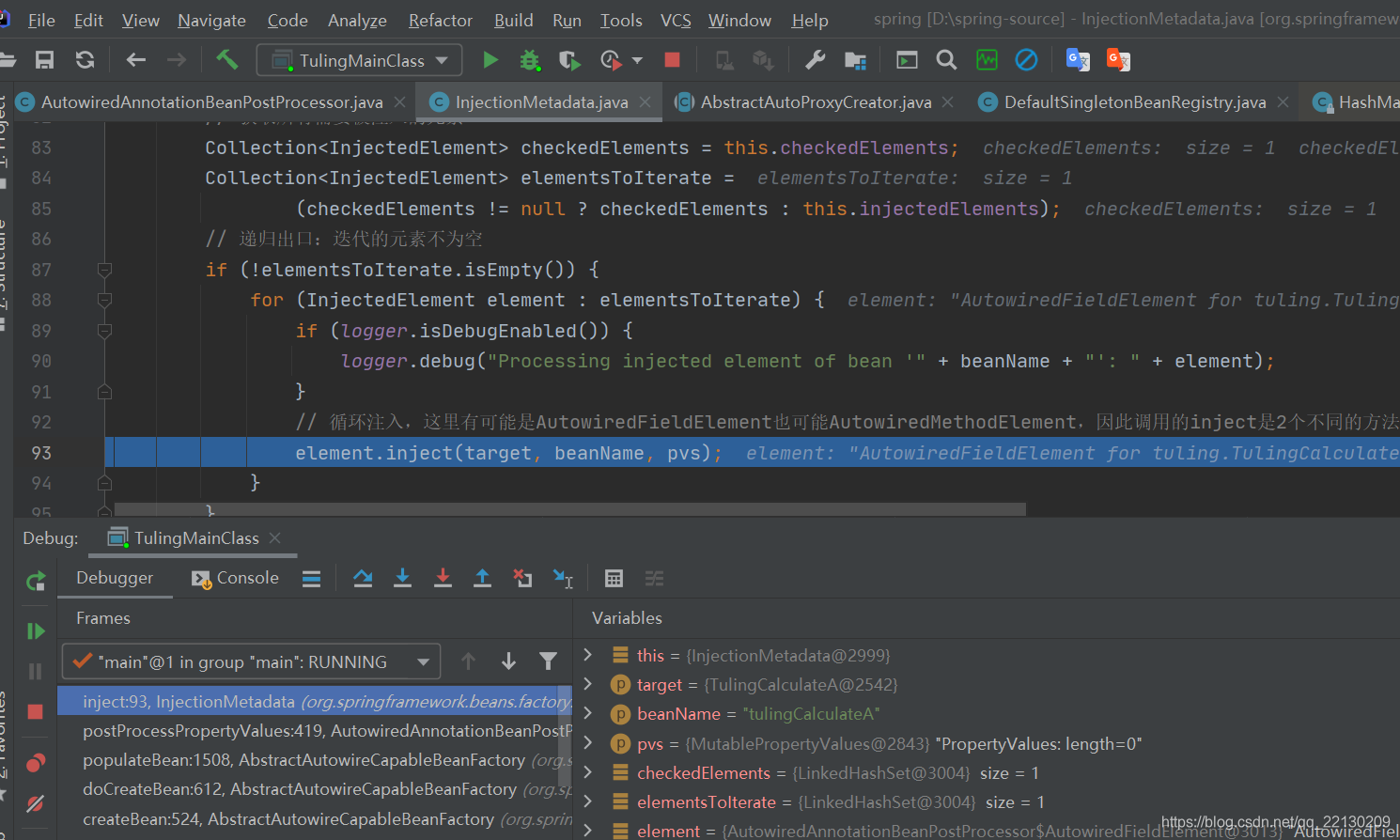Expand the 'this' variable node
The width and height of the screenshot is (1400, 840).
click(588, 655)
